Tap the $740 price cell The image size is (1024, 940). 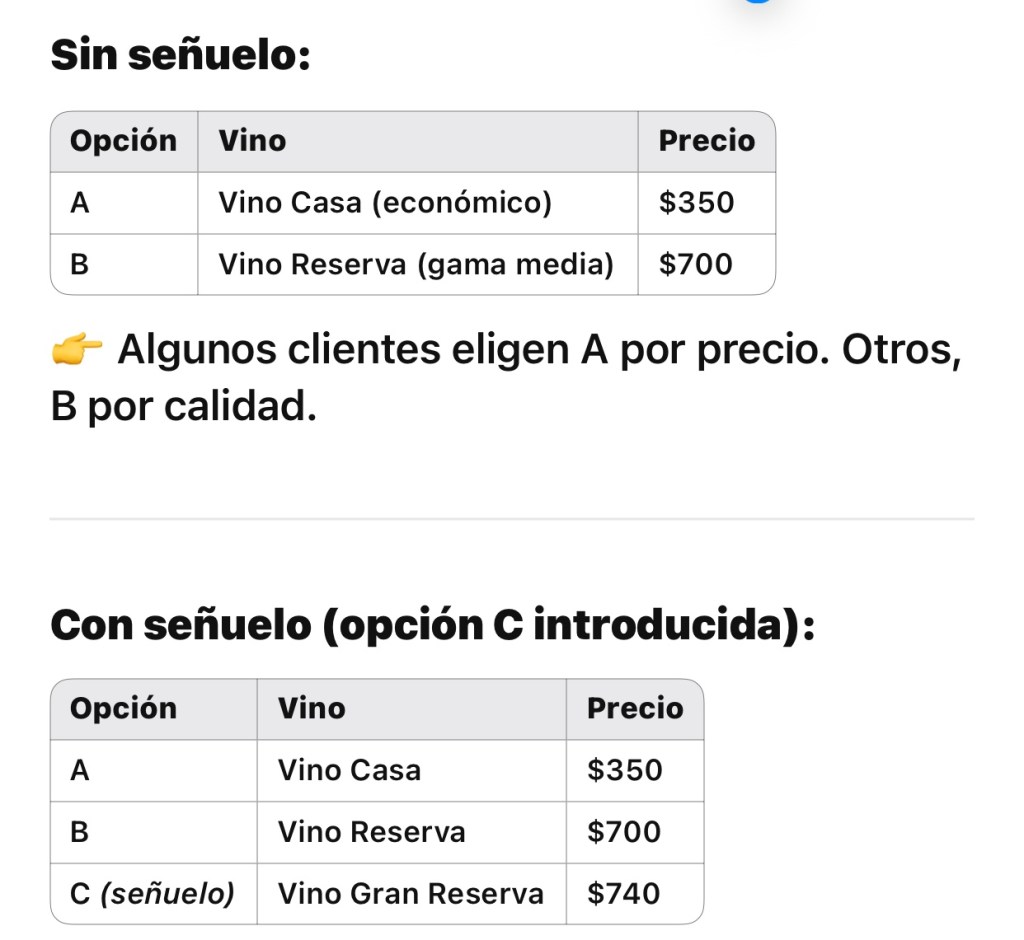[624, 893]
